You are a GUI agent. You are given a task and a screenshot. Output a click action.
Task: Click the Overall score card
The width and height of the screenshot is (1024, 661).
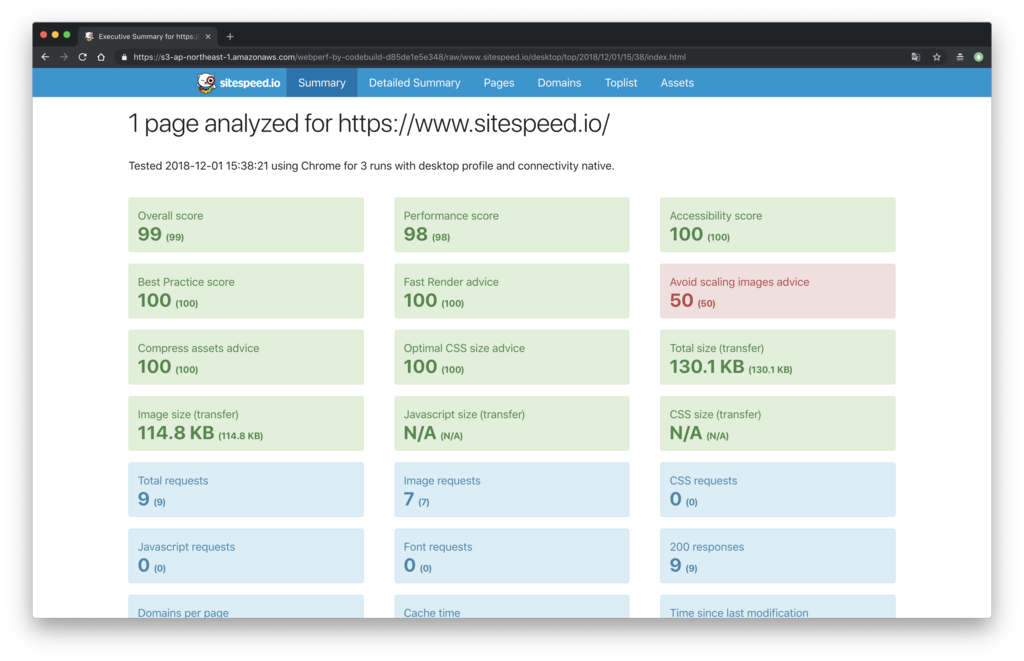pyautogui.click(x=246, y=225)
